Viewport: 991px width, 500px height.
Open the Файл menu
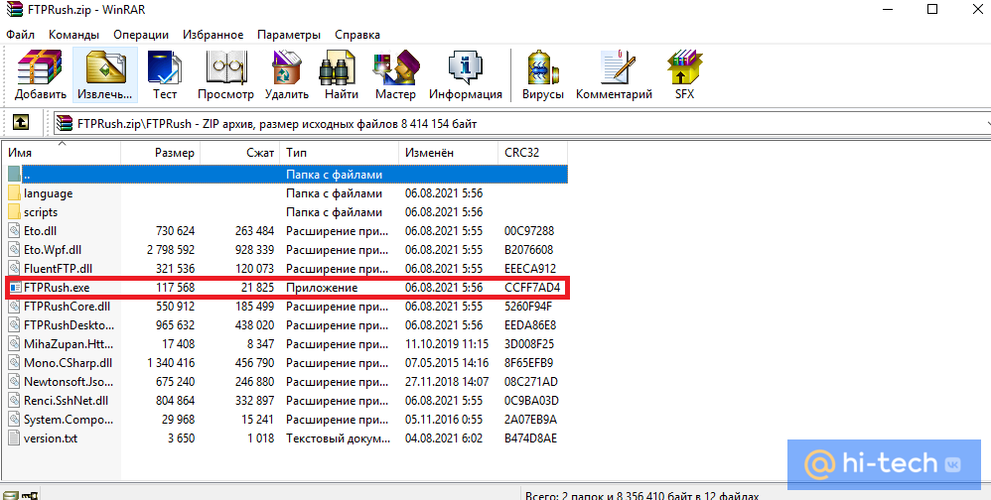tap(20, 34)
